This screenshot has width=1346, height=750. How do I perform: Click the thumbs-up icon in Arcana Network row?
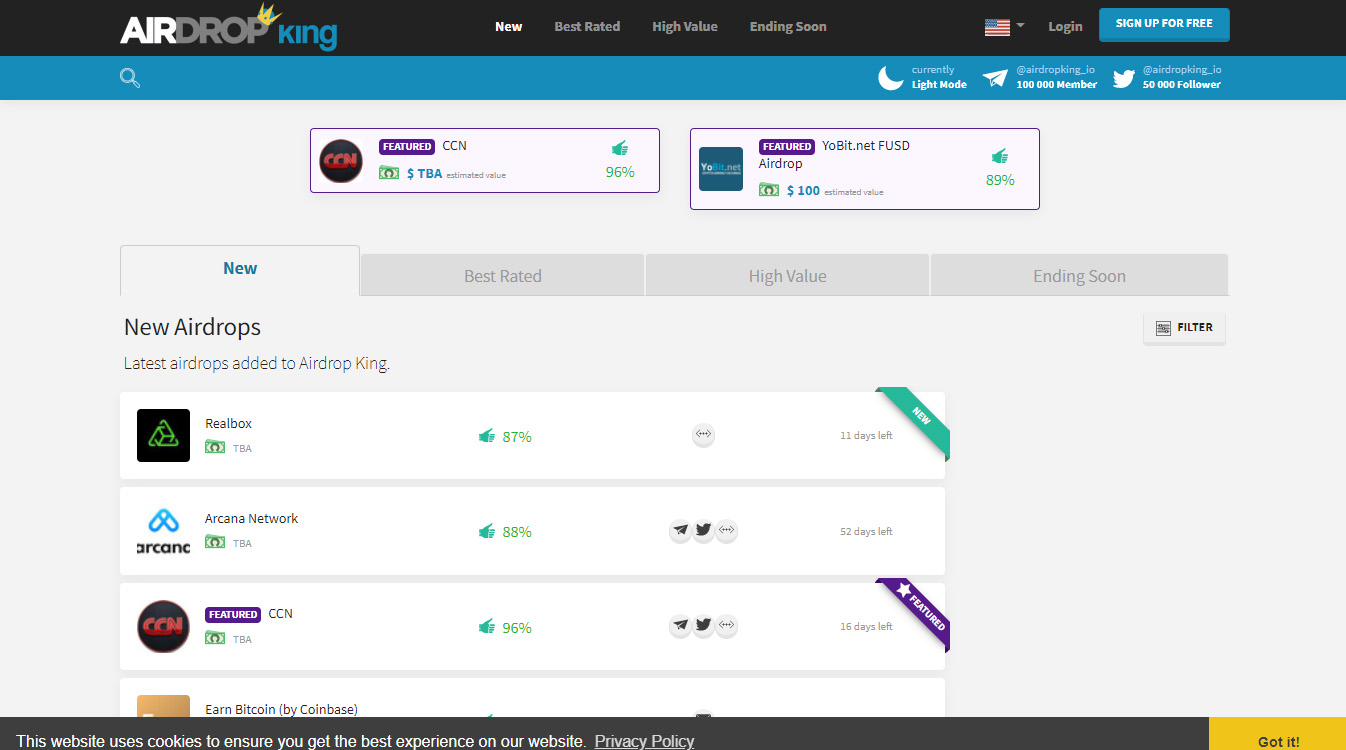(487, 531)
